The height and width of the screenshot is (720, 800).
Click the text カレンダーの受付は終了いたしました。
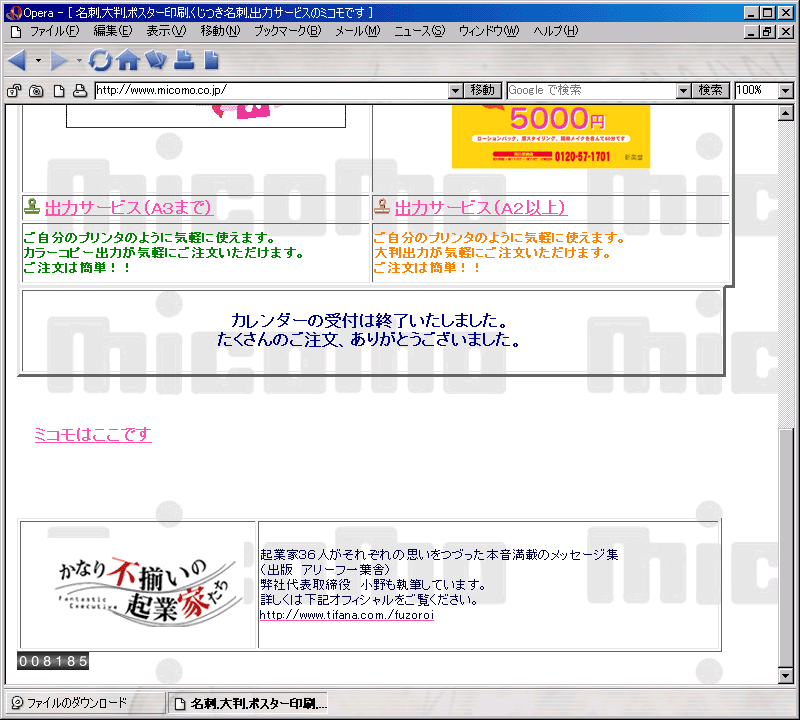click(x=369, y=320)
